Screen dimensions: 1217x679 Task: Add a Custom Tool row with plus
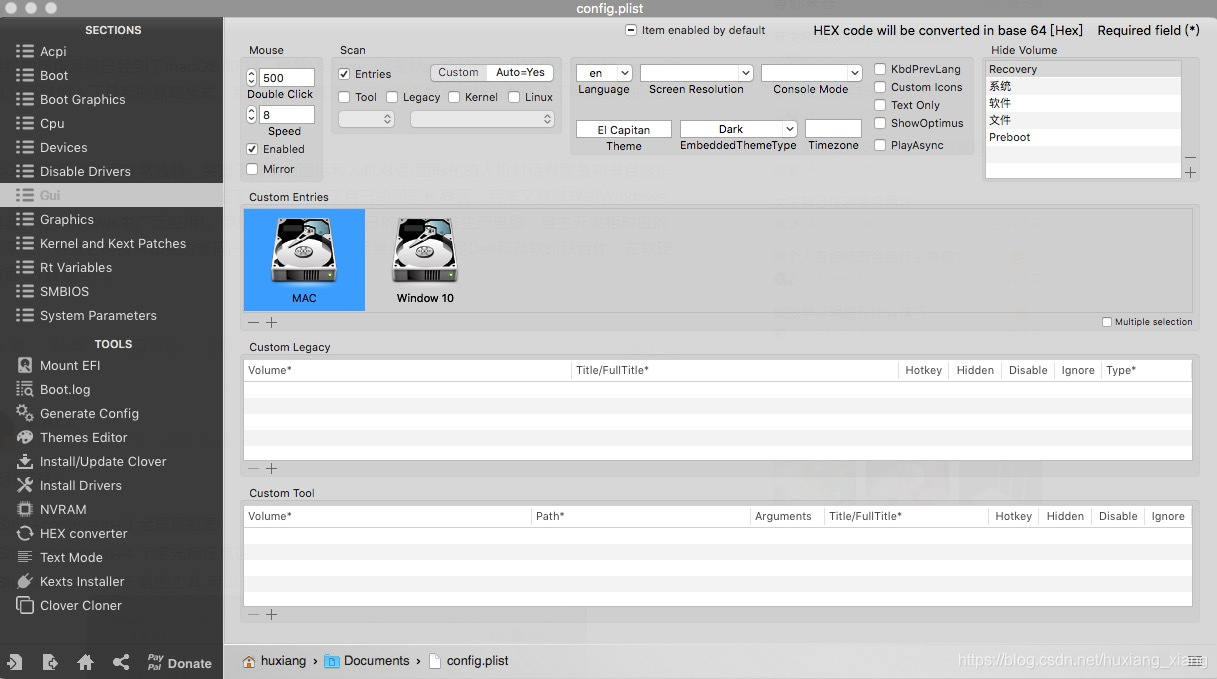tap(271, 614)
